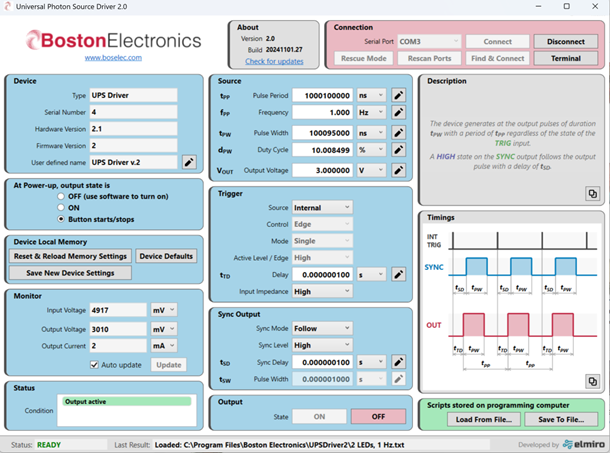Viewport: 610px width, 453px height.
Task: Select OFF power-up output state
Action: coord(61,196)
